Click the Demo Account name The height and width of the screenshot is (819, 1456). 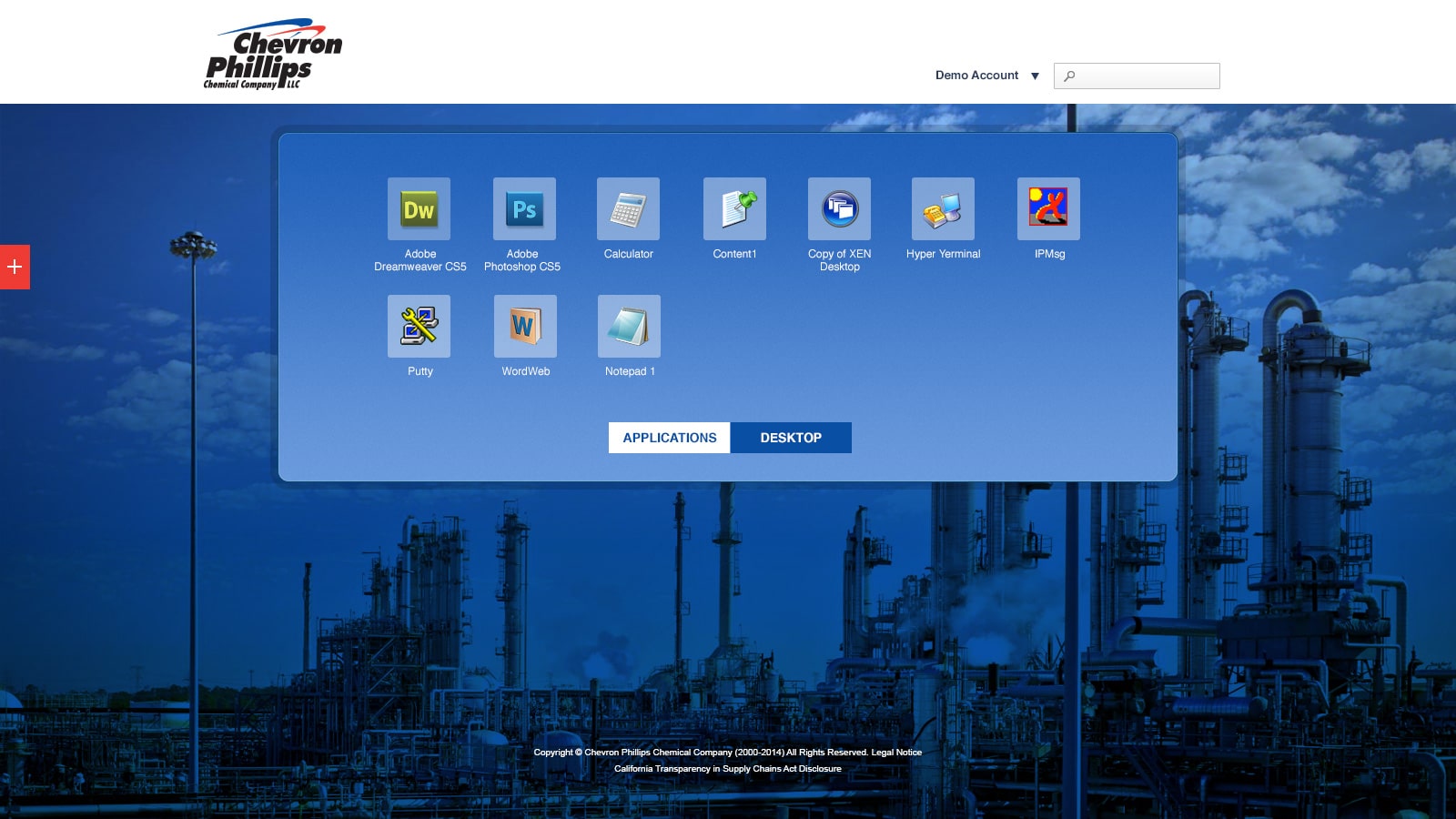976,76
